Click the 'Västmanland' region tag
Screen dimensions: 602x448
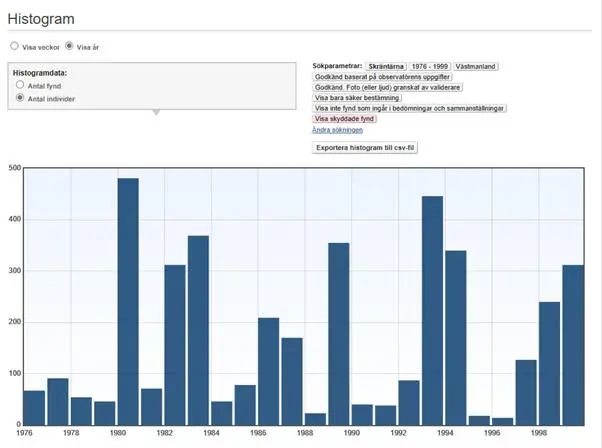[477, 66]
